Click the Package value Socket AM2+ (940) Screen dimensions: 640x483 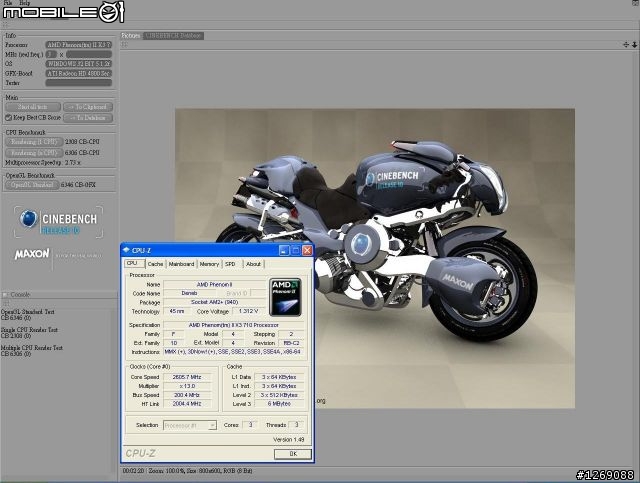pos(215,303)
